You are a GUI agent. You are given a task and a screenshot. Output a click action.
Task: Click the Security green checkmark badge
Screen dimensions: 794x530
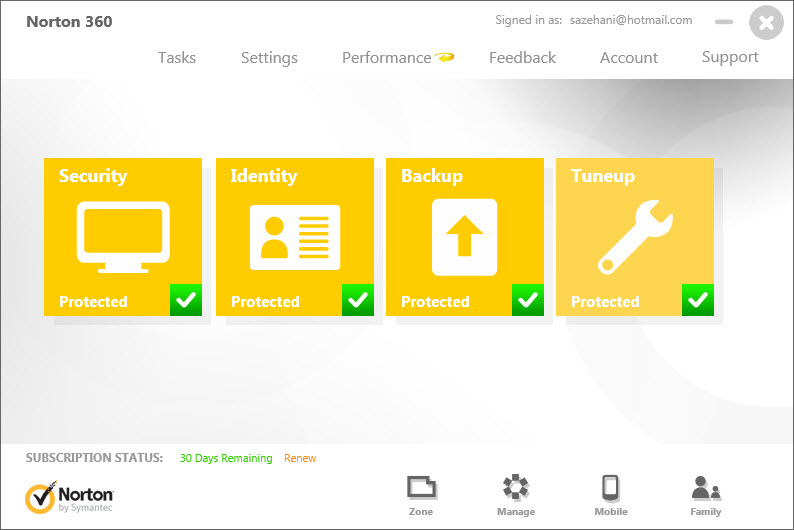186,300
